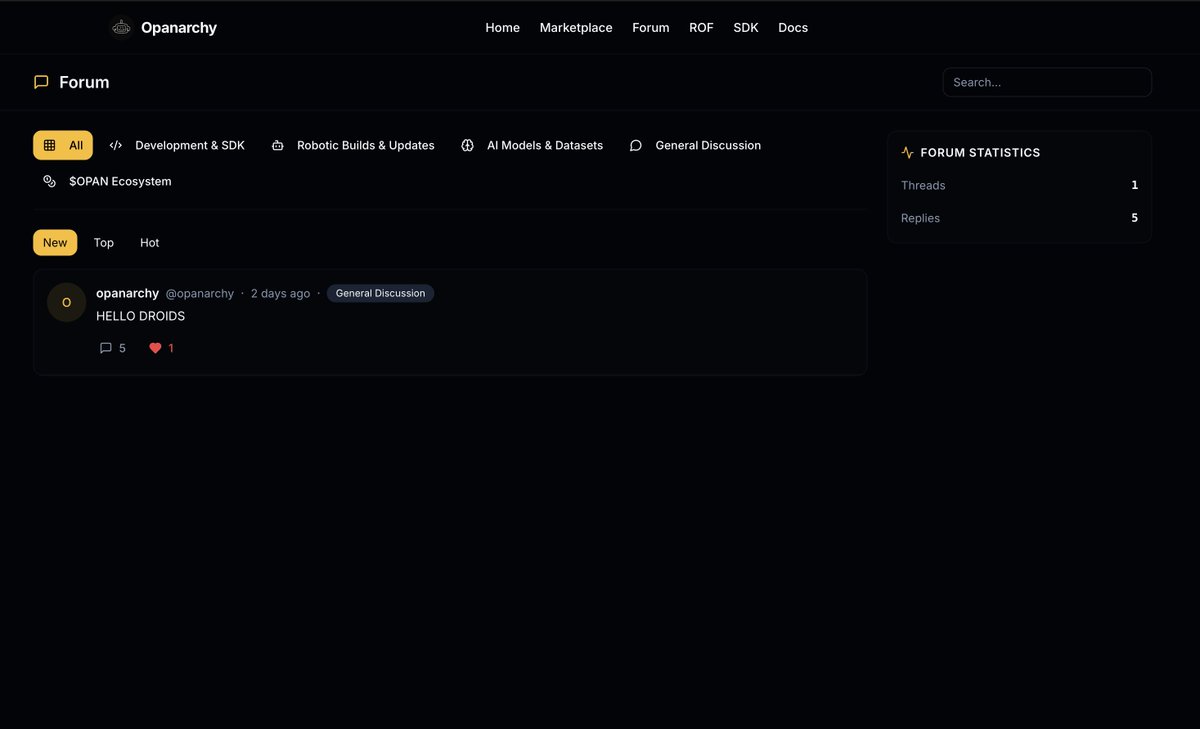
Task: Click the General Discussion tag on thread
Action: coord(380,293)
